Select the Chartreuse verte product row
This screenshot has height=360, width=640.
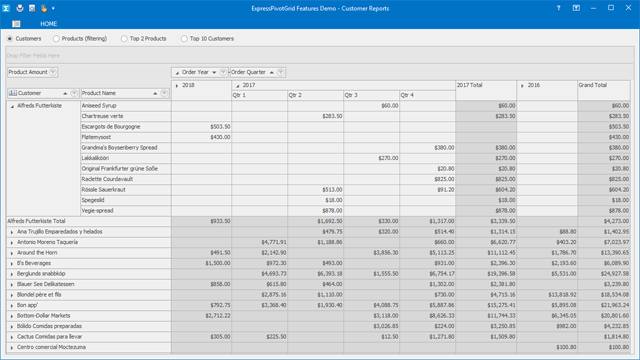pyautogui.click(x=126, y=116)
